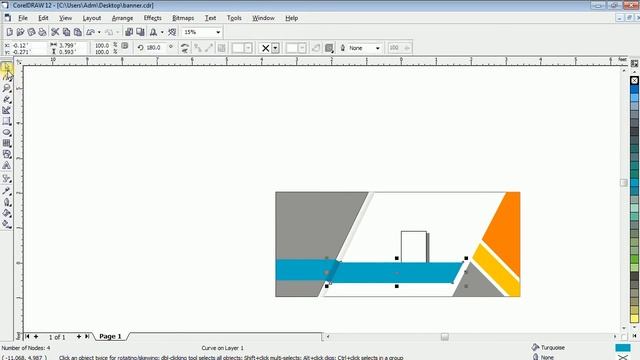
Task: Go to last page button
Action: pyautogui.click(x=87, y=336)
